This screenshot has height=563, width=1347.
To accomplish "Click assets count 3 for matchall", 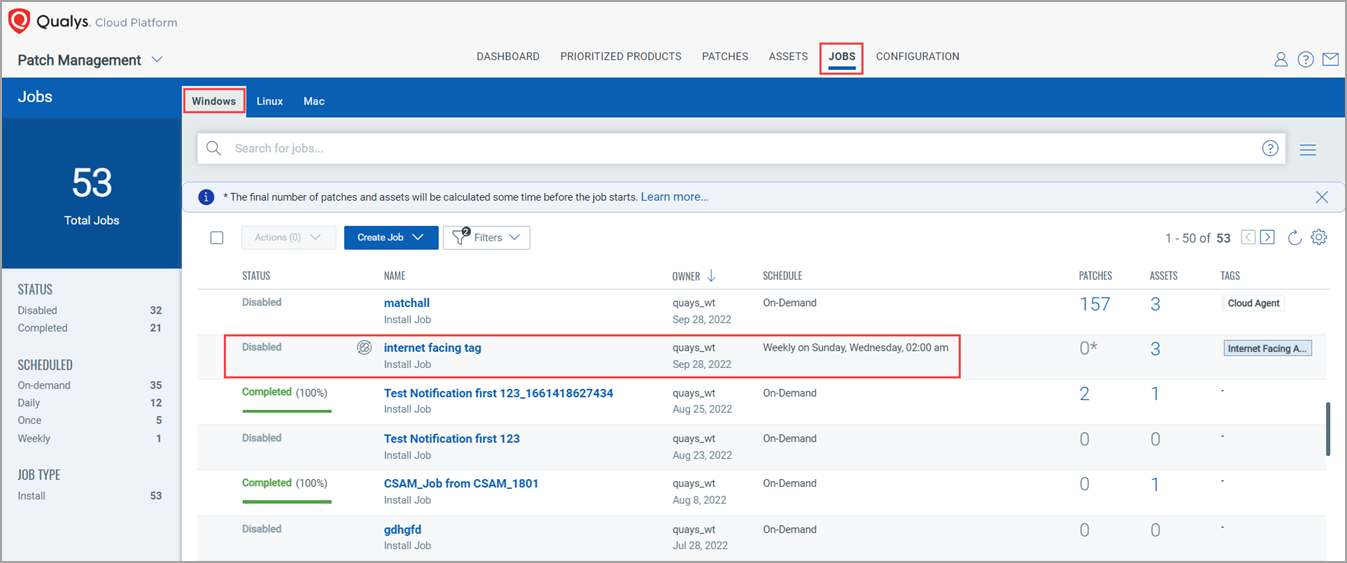I will coord(1155,305).
